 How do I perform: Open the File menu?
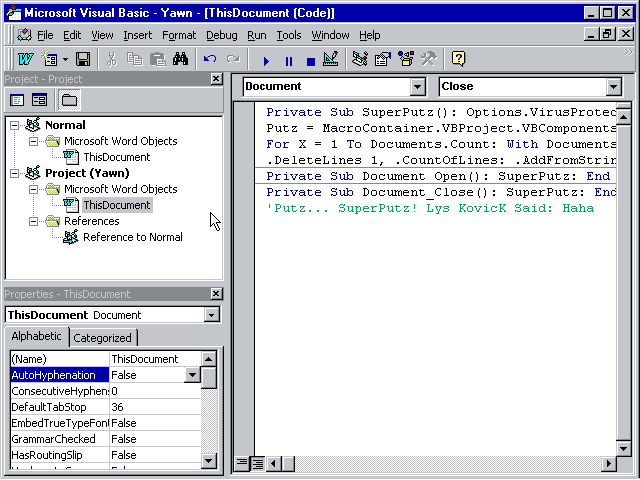pyautogui.click(x=45, y=36)
